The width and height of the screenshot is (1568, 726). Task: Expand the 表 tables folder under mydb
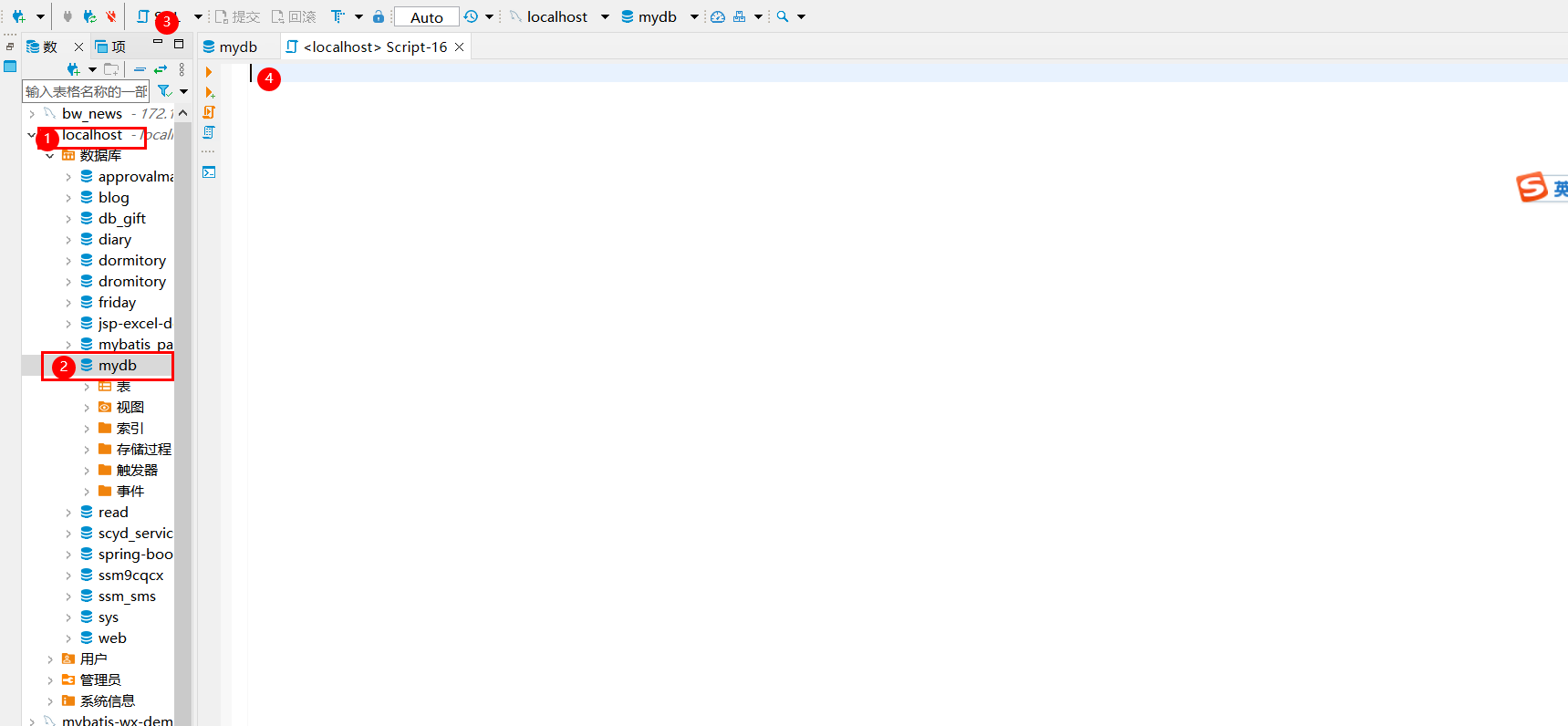coord(87,387)
